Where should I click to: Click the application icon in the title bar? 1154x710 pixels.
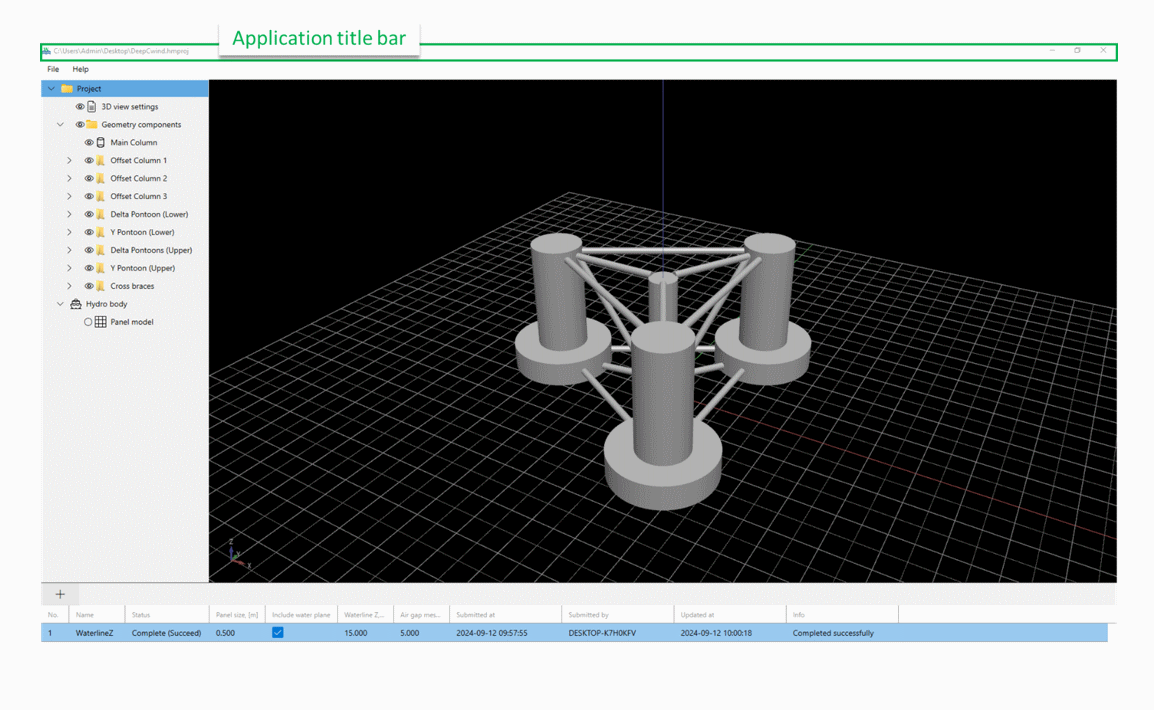[46, 51]
